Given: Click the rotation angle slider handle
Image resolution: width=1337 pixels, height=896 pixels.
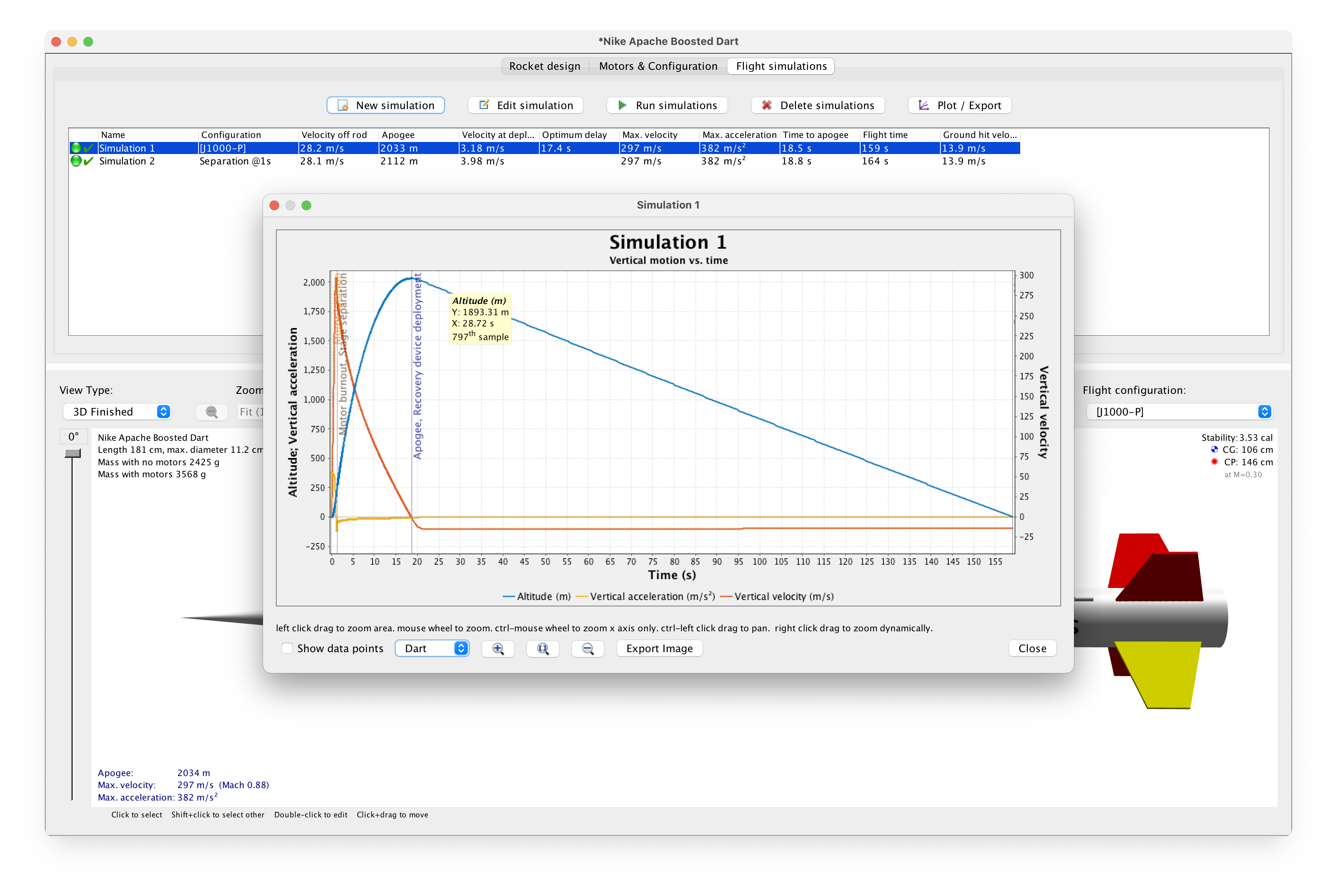Looking at the screenshot, I should tap(73, 454).
